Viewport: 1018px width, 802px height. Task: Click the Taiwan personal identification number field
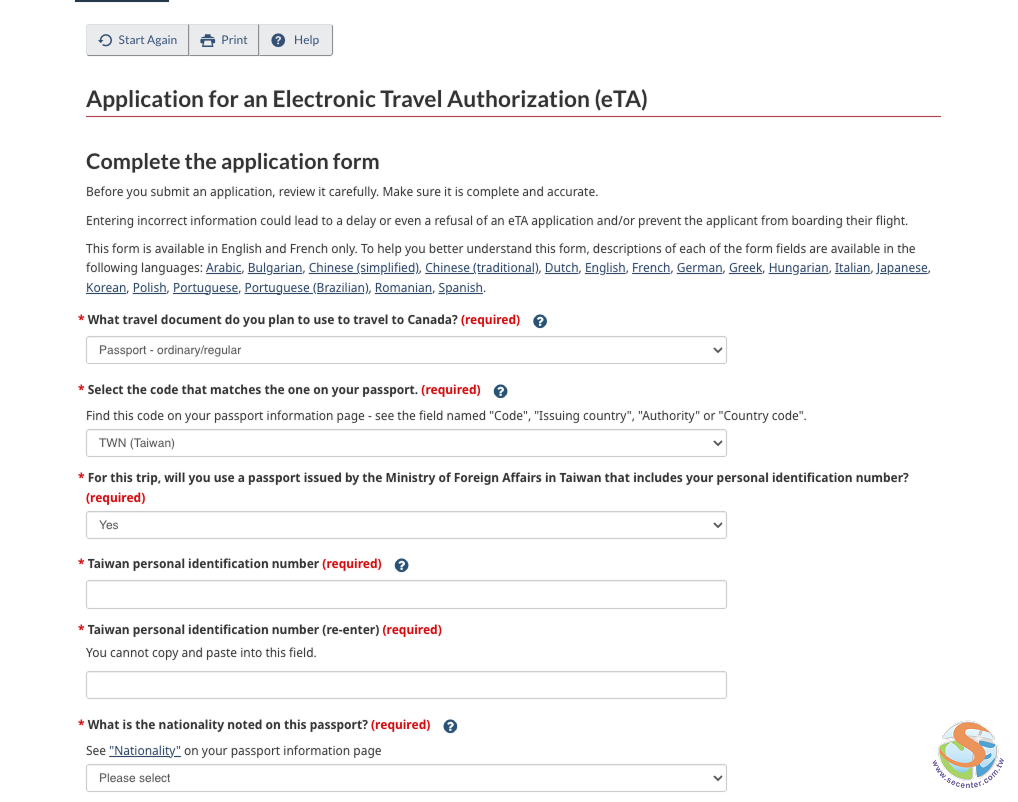click(x=406, y=595)
